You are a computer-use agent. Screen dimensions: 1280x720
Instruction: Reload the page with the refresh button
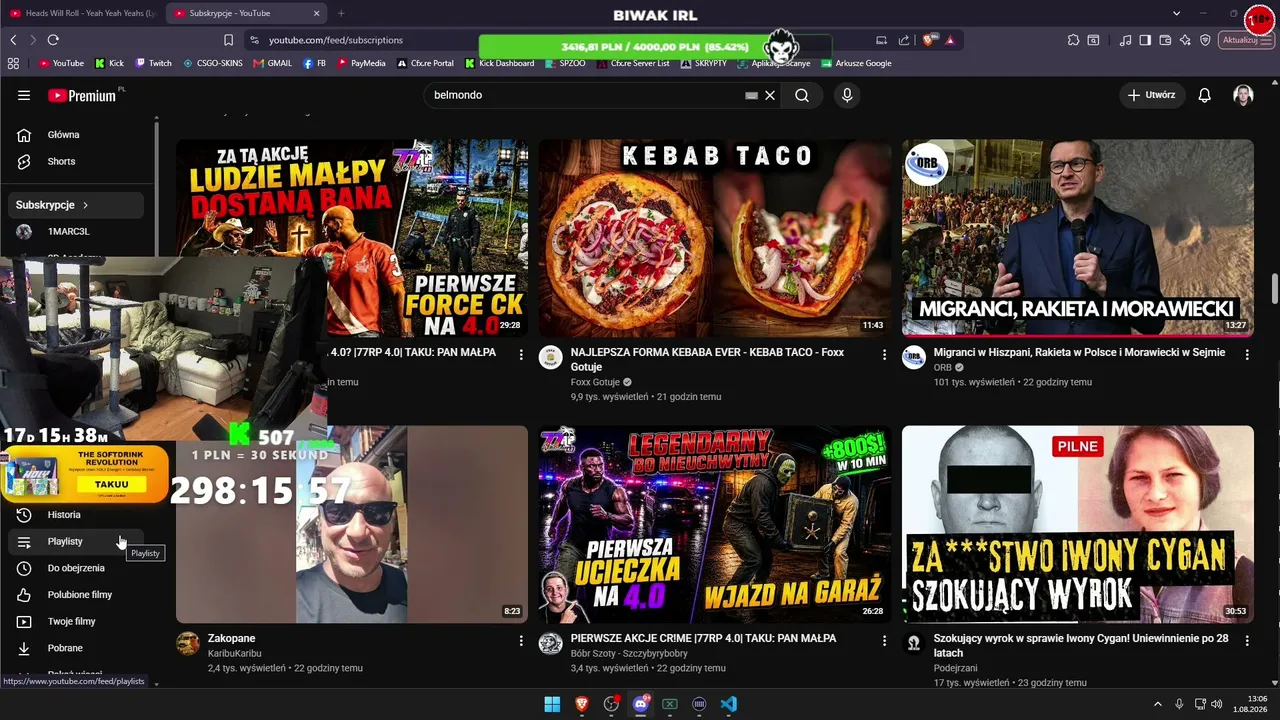53,40
